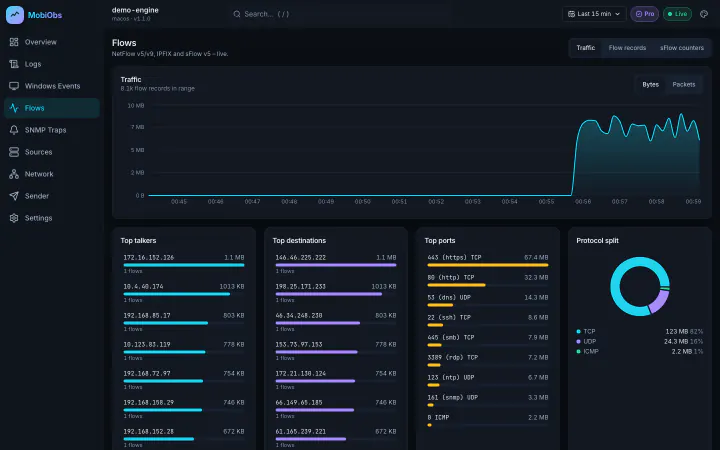Focus the Search input field
Screen dimensions: 720x450
pos(340,14)
